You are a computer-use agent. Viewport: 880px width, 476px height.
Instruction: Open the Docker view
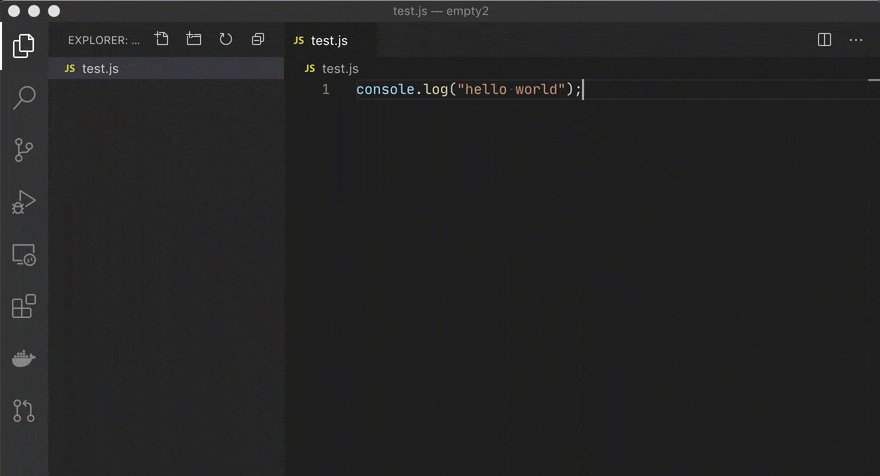(24, 358)
